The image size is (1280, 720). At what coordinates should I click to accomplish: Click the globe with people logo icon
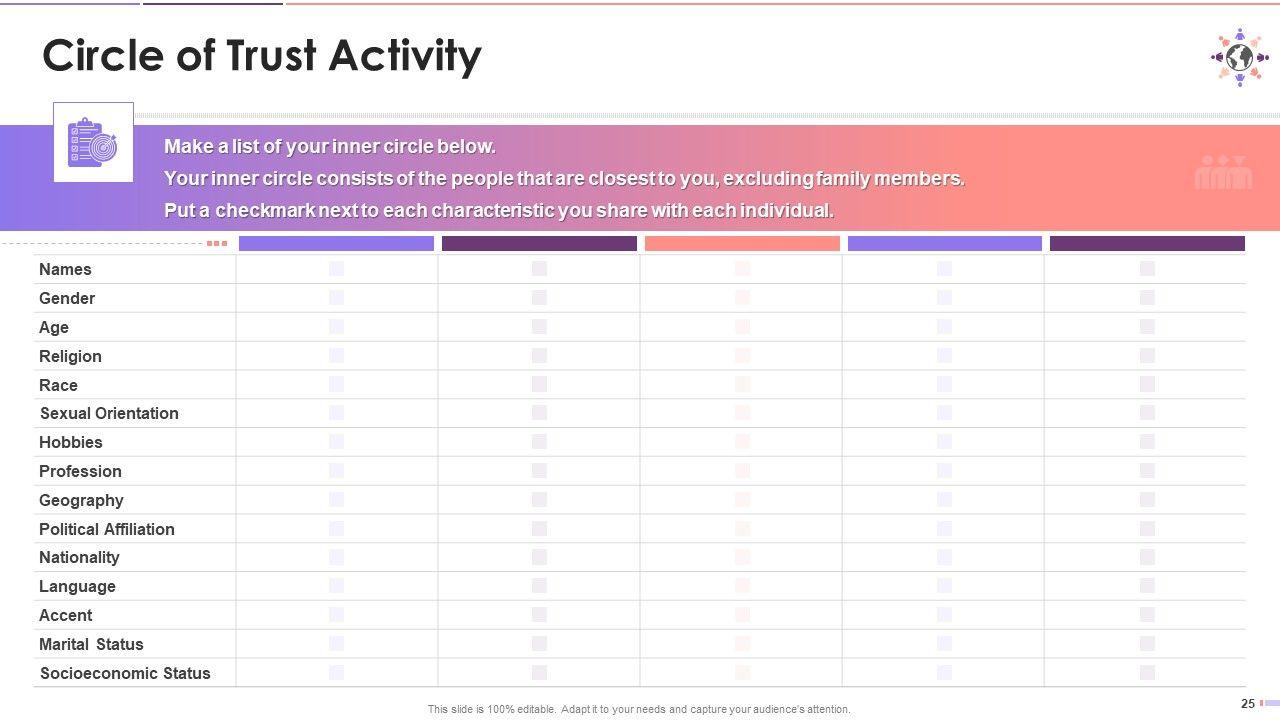tap(1239, 57)
